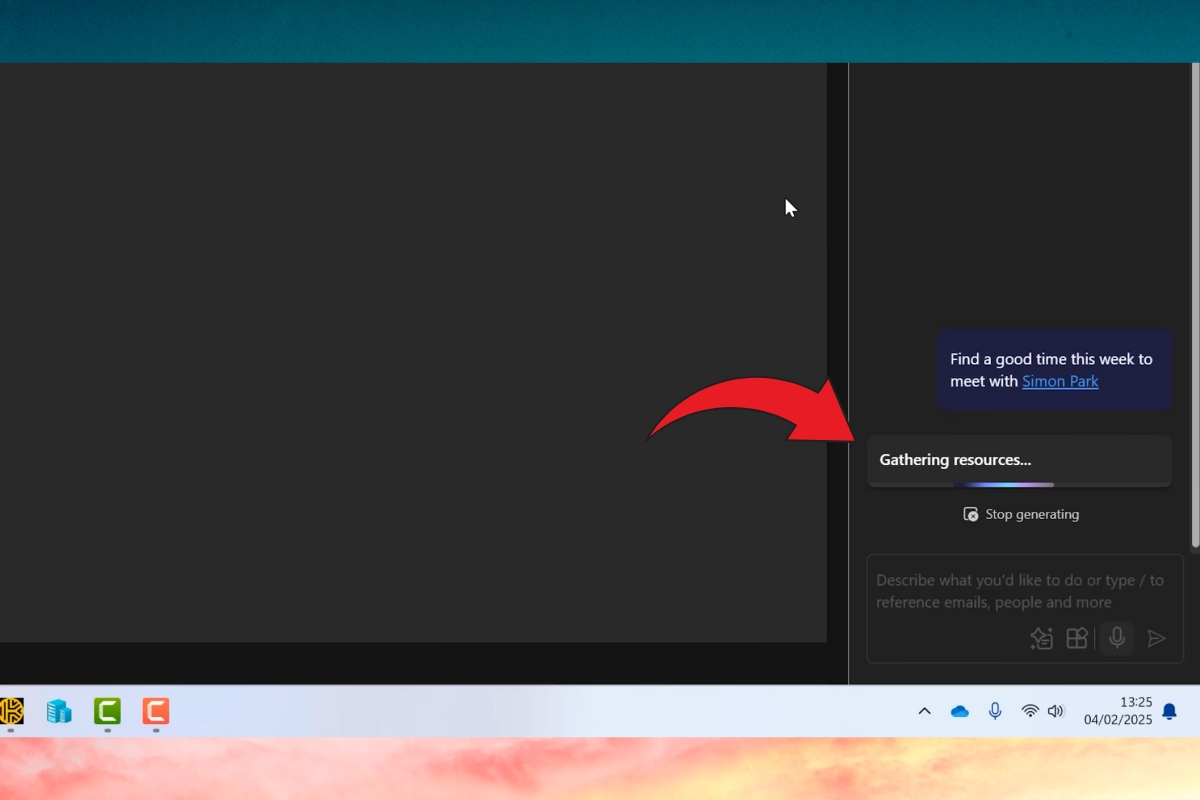
Task: Click the user message 'Find a good time this week'
Action: [x=1054, y=370]
